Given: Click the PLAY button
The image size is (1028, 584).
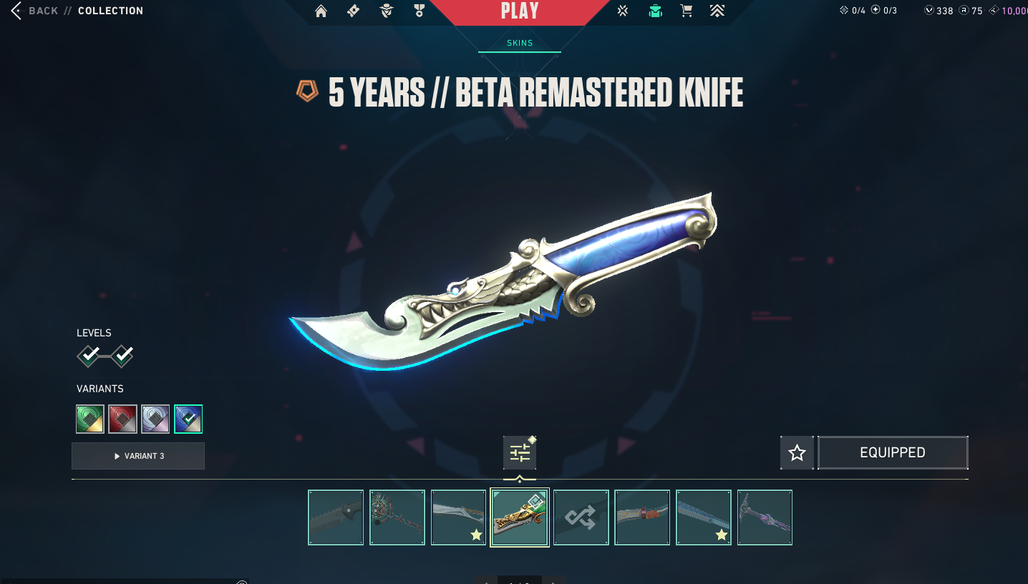Looking at the screenshot, I should point(520,11).
